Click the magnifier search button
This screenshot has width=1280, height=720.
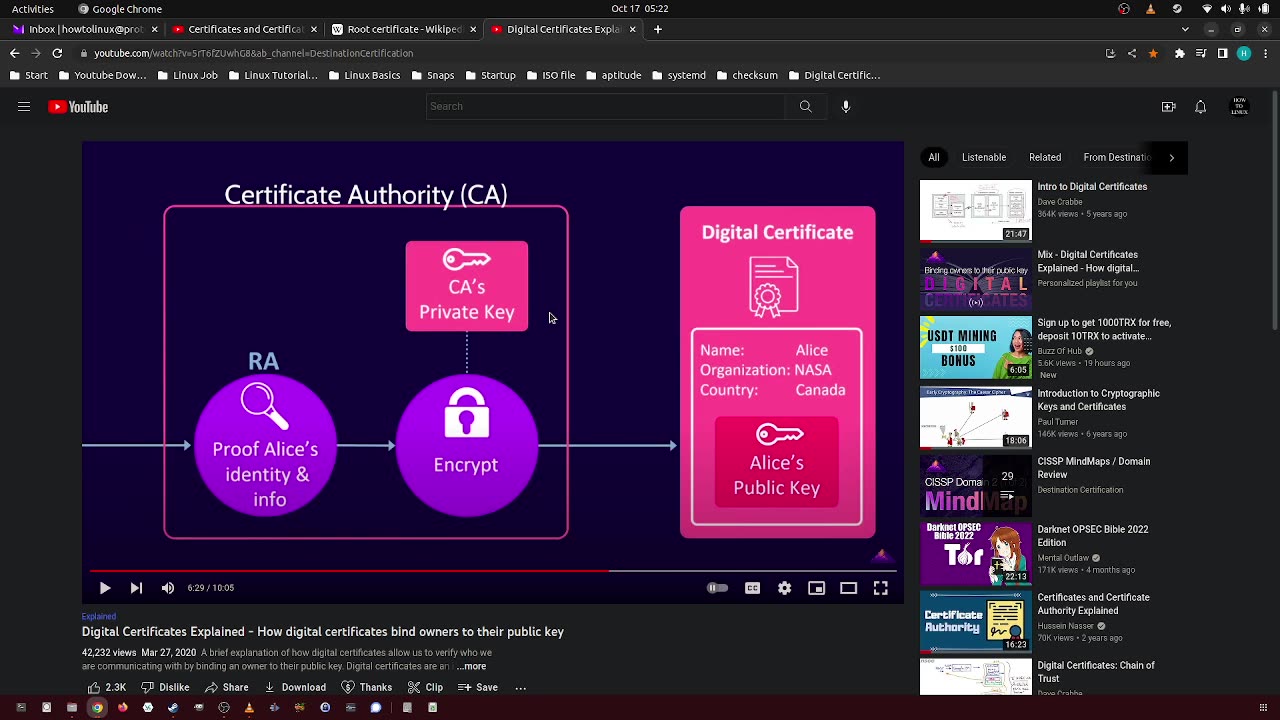tap(805, 106)
